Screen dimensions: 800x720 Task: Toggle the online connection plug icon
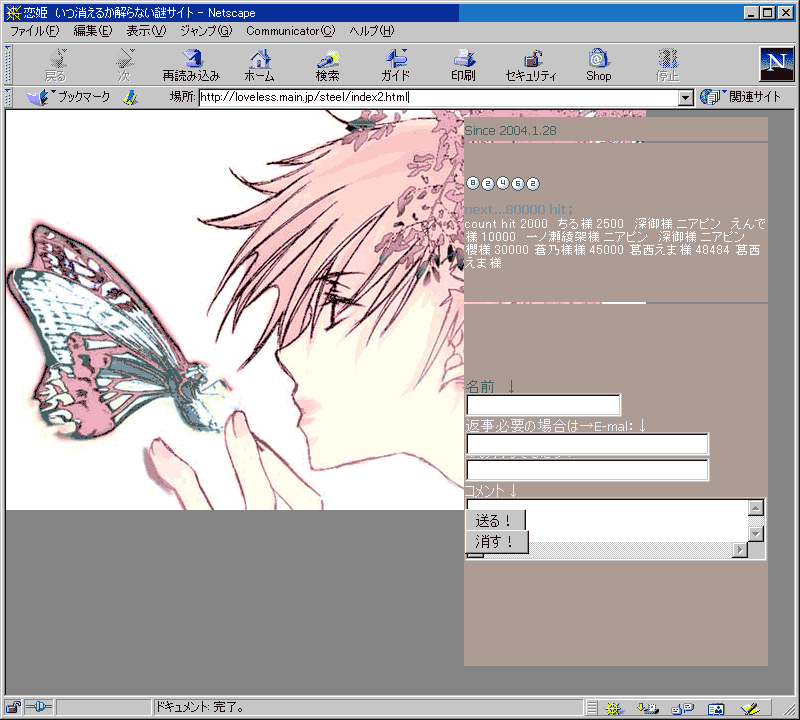pos(39,707)
